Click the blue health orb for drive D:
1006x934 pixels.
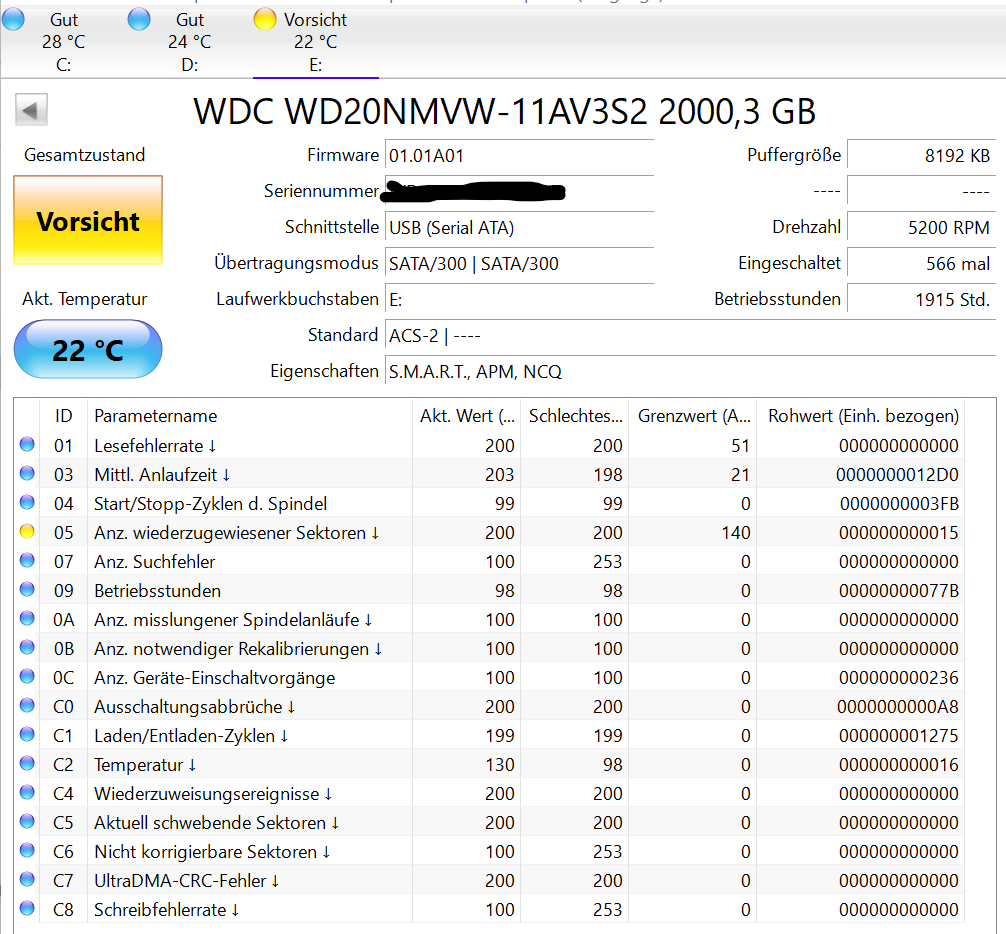pyautogui.click(x=139, y=19)
